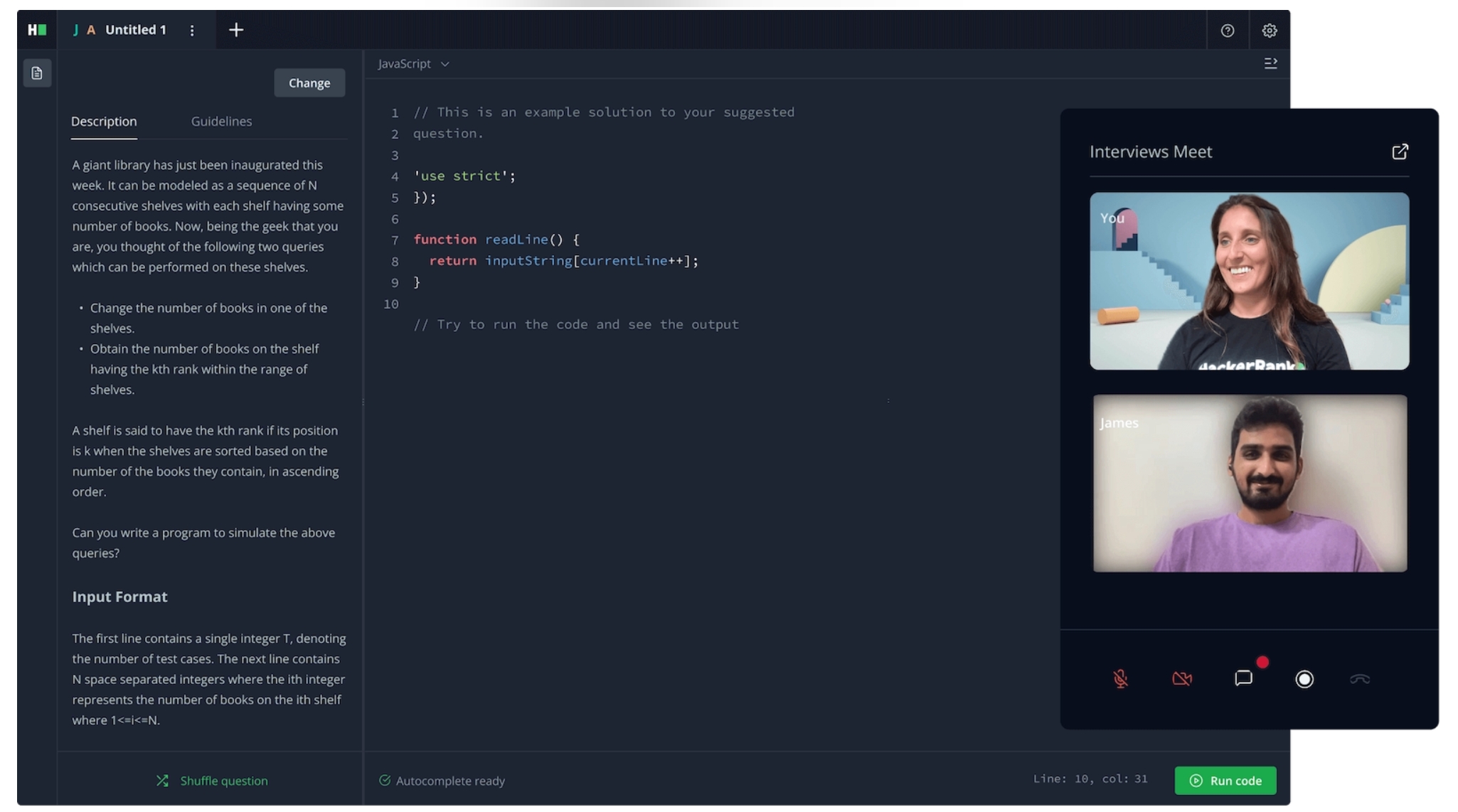This screenshot has height=812, width=1458.
Task: Add a new tab with plus
Action: pyautogui.click(x=236, y=30)
